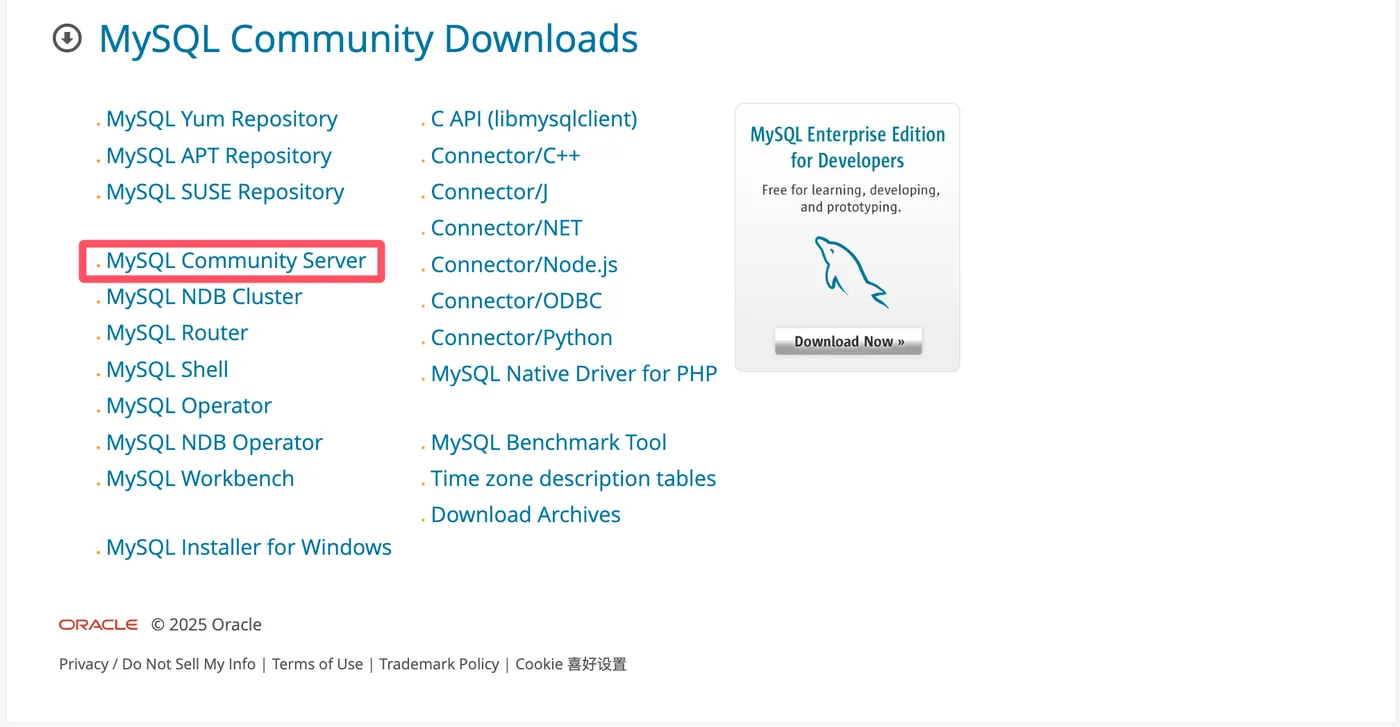Open the MySQL Enterprise Edition for Developers title
The height and width of the screenshot is (727, 1400).
point(848,147)
